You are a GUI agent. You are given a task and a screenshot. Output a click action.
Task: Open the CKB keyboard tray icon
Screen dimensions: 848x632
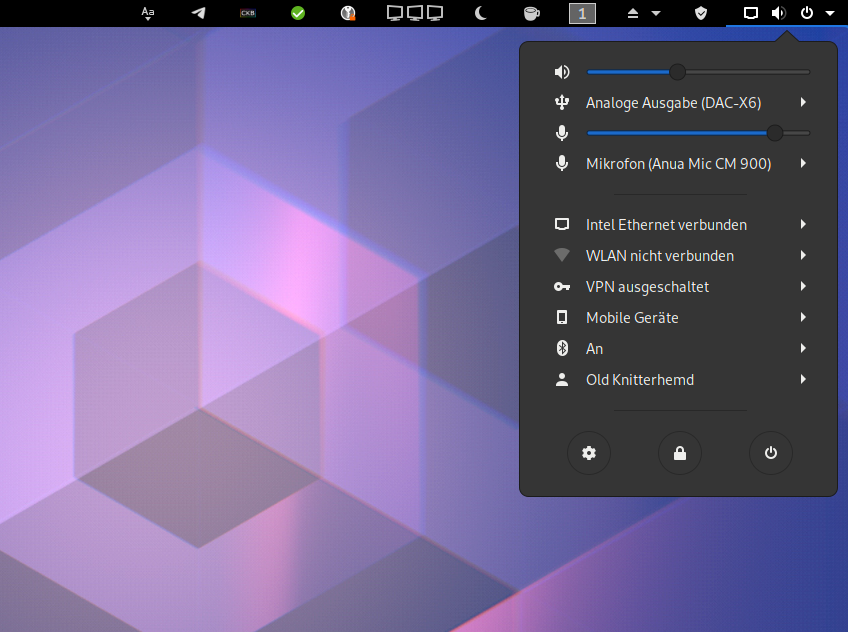click(x=248, y=13)
